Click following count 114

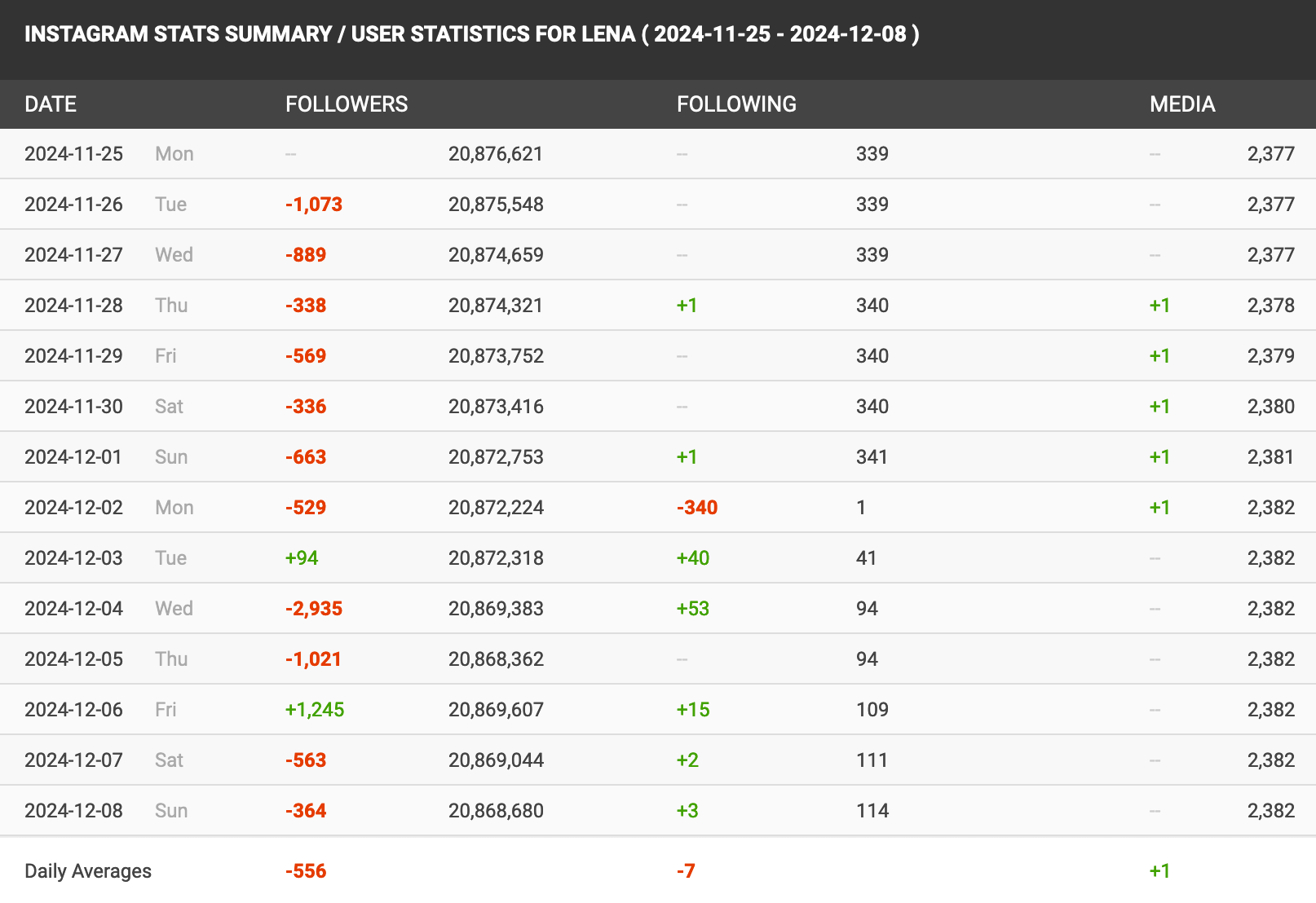(x=872, y=811)
